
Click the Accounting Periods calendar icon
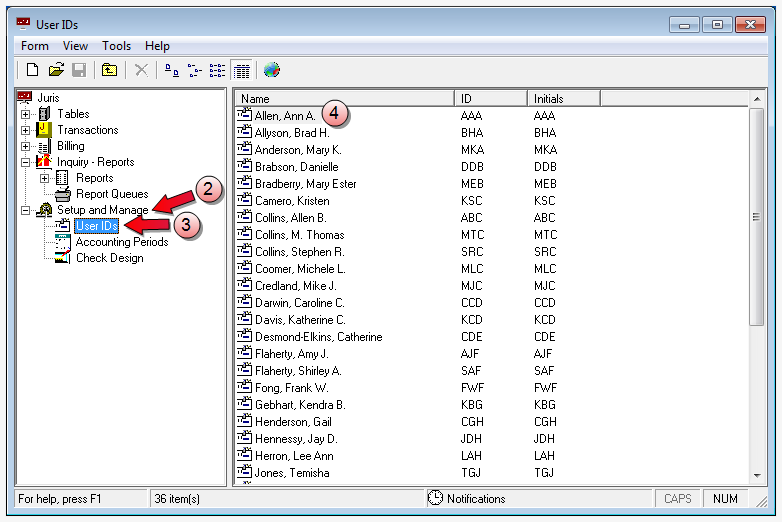(x=62, y=242)
